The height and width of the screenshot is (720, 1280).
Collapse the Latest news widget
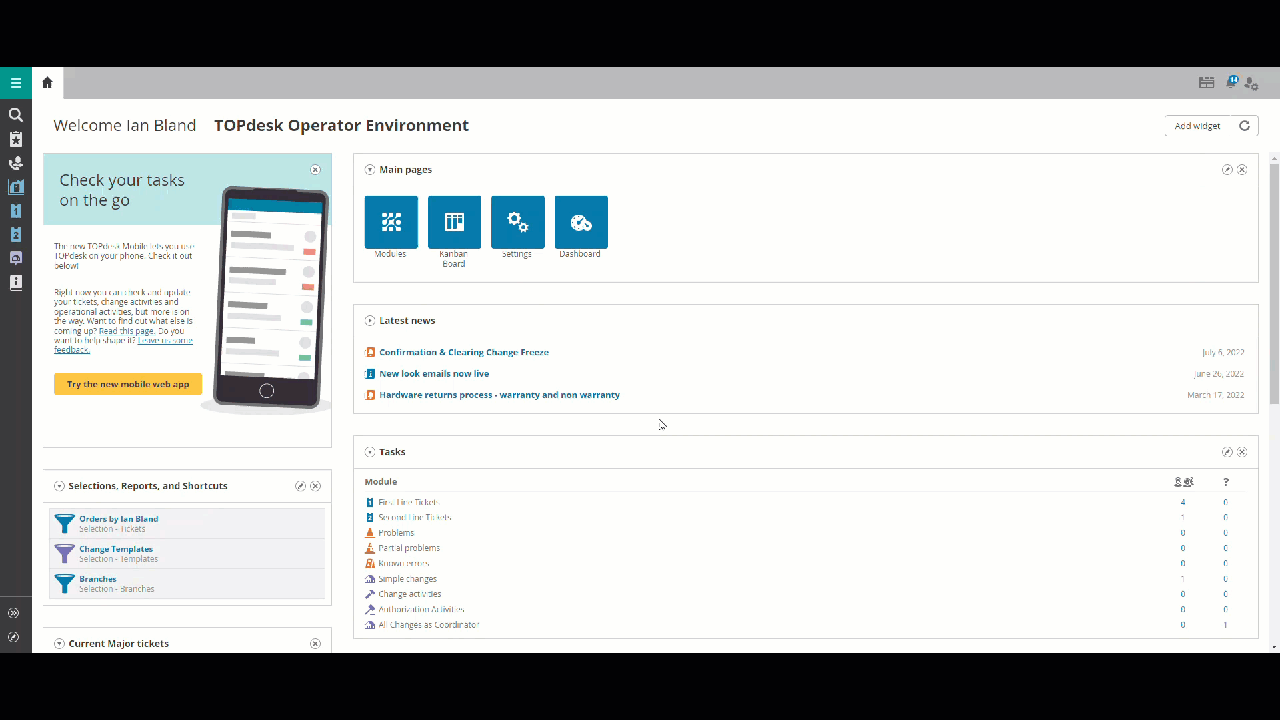[369, 320]
